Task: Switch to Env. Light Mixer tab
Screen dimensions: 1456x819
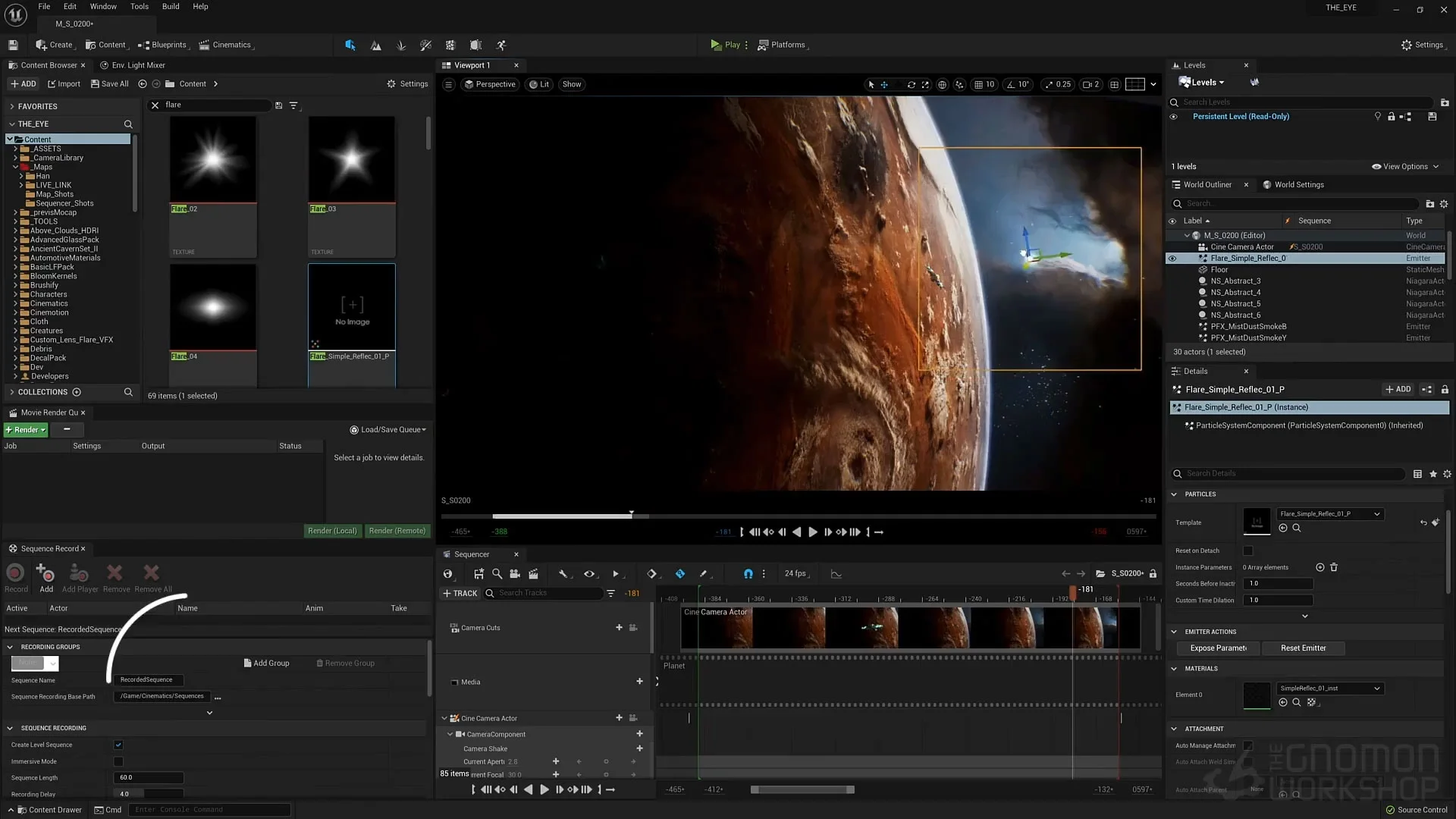Action: 133,65
